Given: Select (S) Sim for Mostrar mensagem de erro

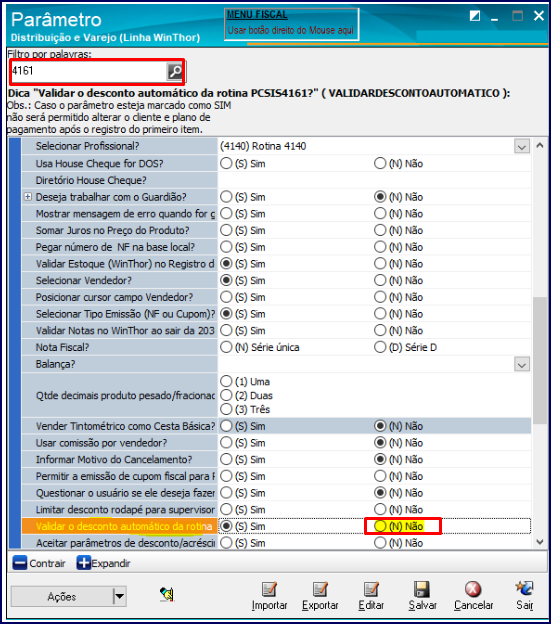Looking at the screenshot, I should coord(226,213).
